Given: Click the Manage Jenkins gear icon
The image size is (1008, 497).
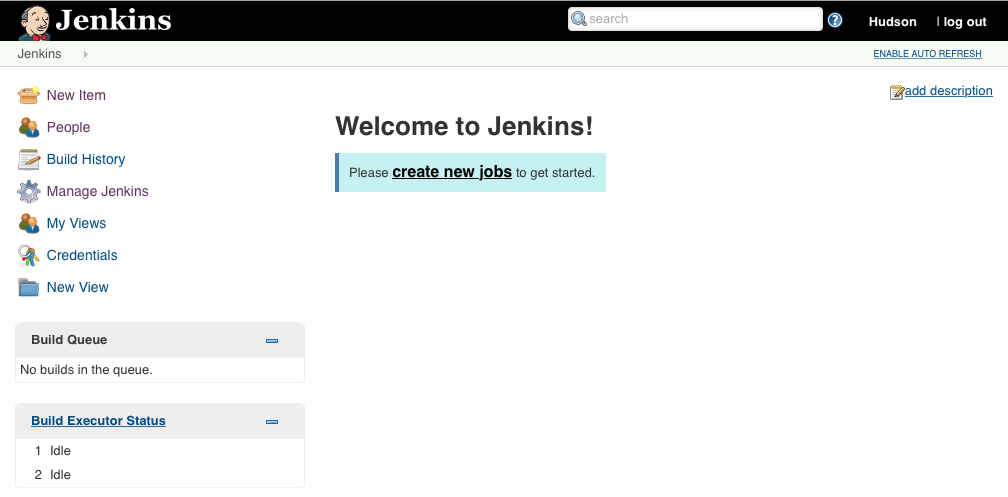Looking at the screenshot, I should [x=29, y=192].
